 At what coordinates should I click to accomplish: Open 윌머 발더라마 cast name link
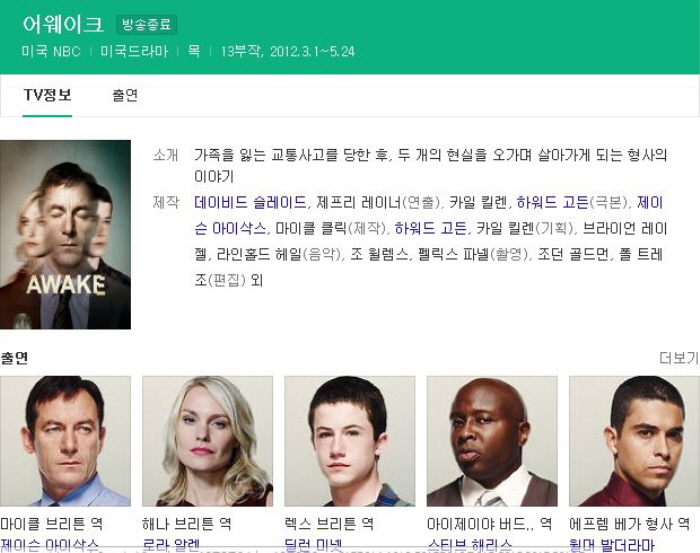coord(612,545)
